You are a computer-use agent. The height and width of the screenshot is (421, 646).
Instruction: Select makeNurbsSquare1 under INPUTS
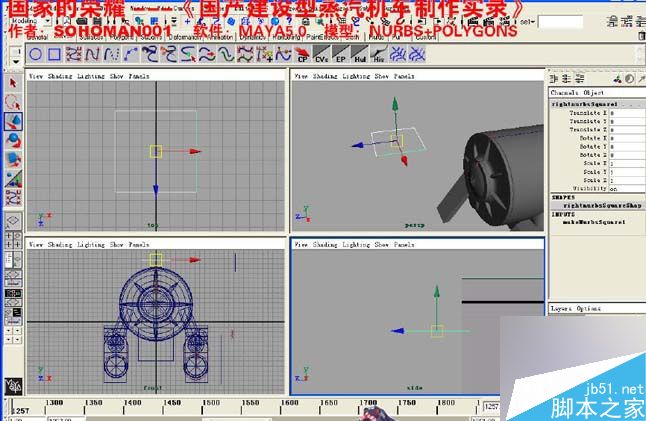point(594,222)
